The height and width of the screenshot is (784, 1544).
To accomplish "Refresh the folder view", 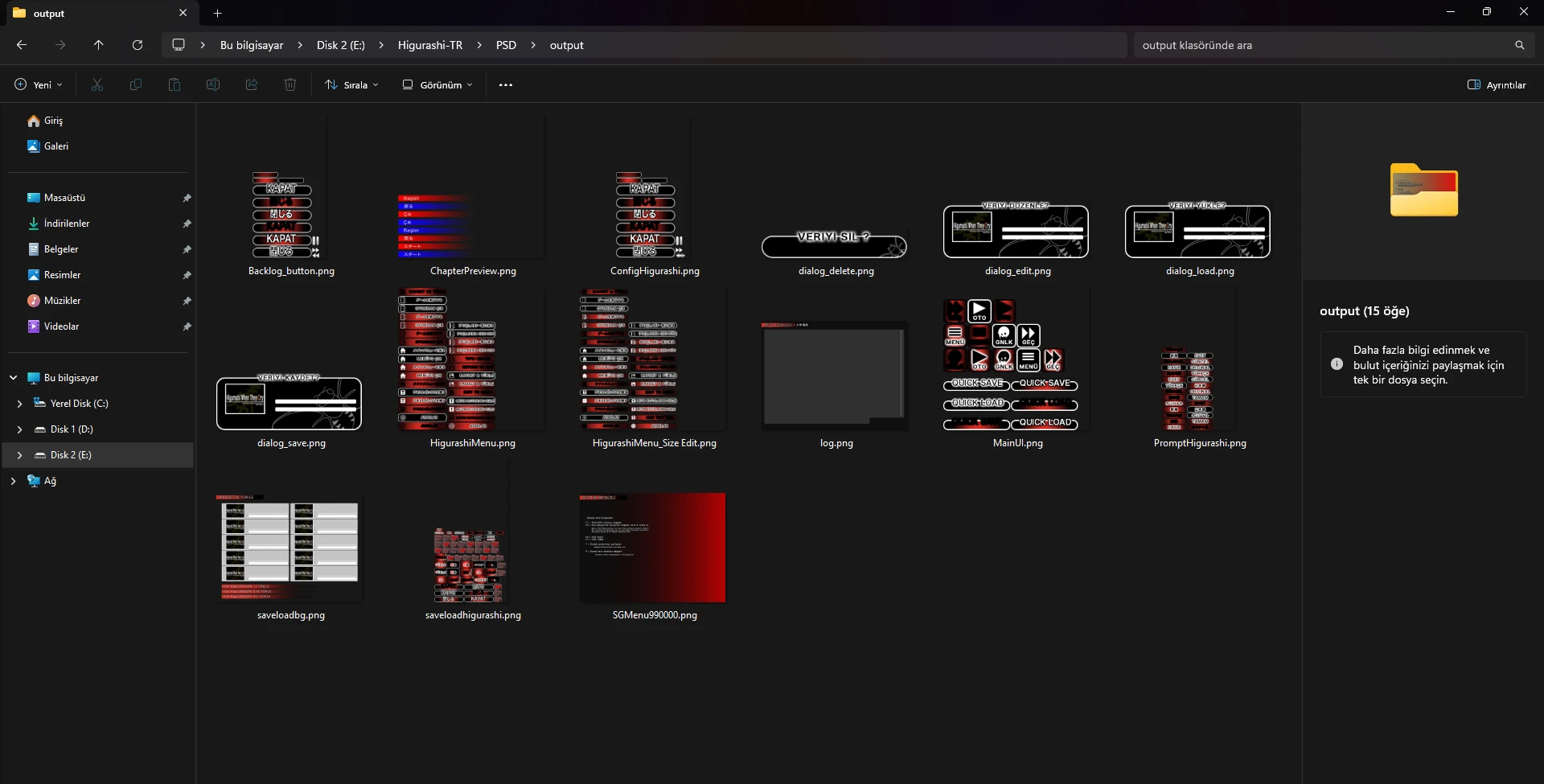I will click(138, 45).
